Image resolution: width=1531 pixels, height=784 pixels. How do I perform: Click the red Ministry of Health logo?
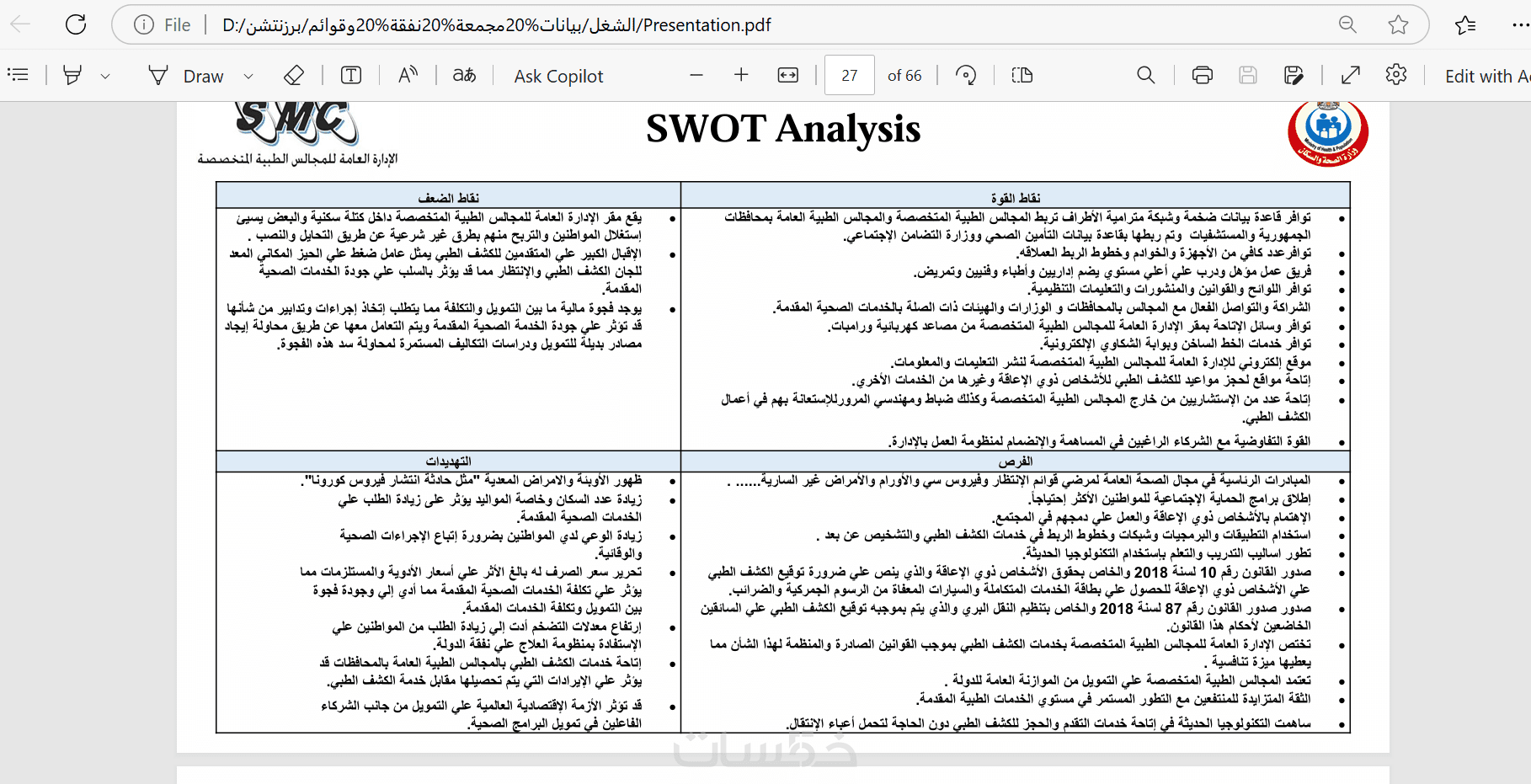pyautogui.click(x=1328, y=133)
